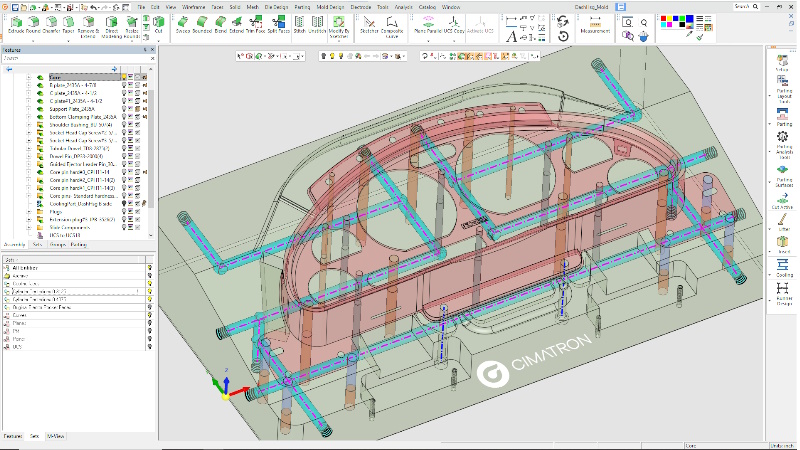Click the Features panel search field
Screen dimensions: 800x450
(x=76, y=59)
